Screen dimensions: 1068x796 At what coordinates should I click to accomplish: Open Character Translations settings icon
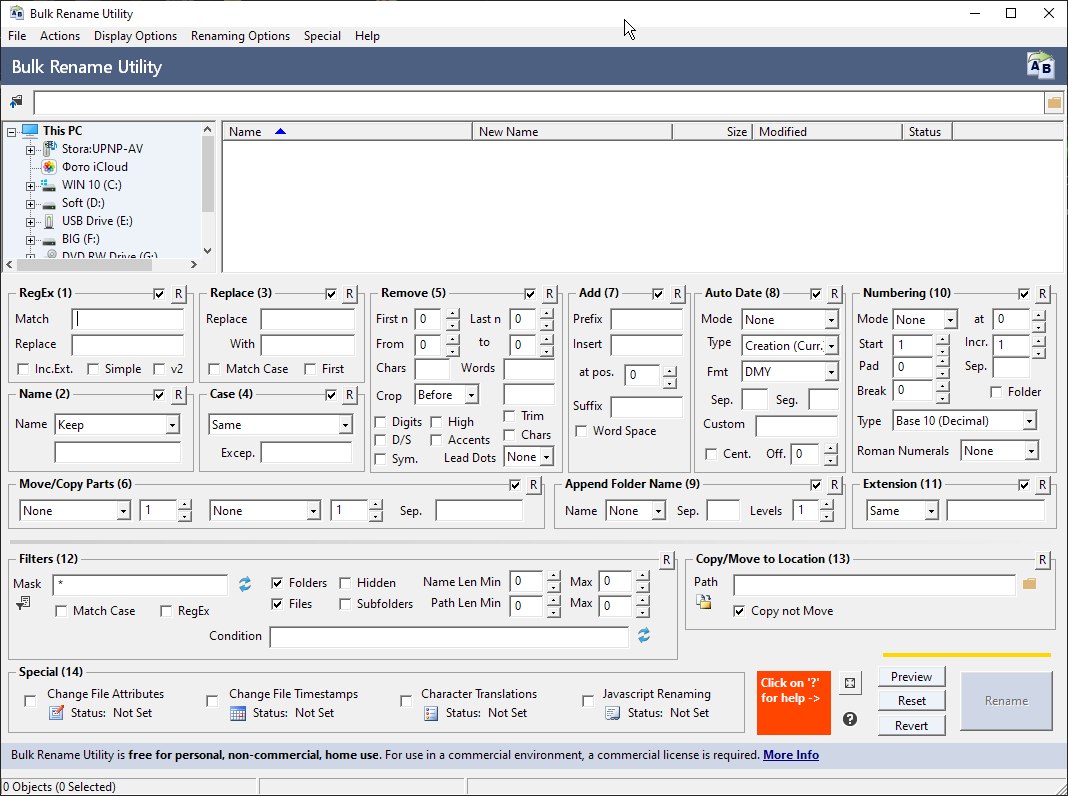point(430,713)
